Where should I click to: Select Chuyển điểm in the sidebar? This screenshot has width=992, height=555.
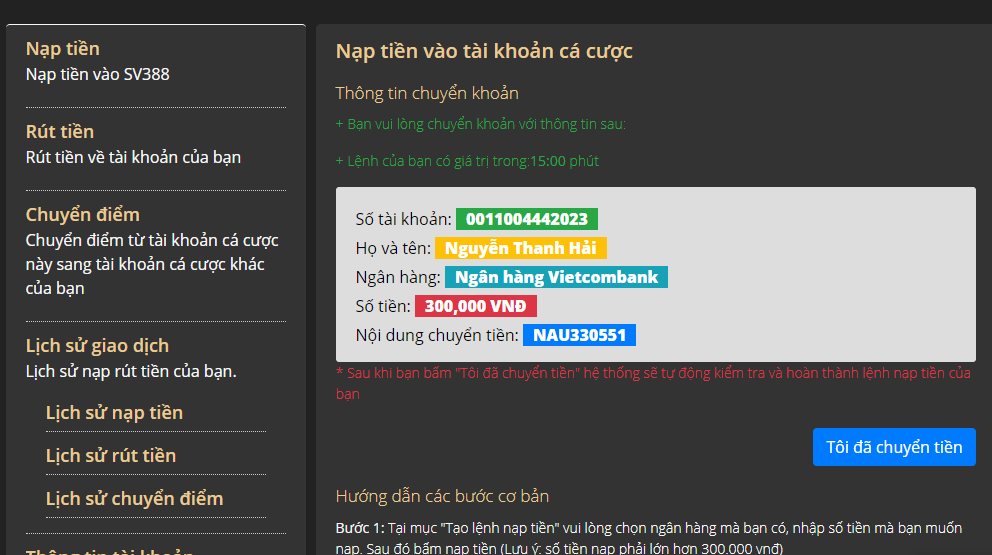click(83, 215)
